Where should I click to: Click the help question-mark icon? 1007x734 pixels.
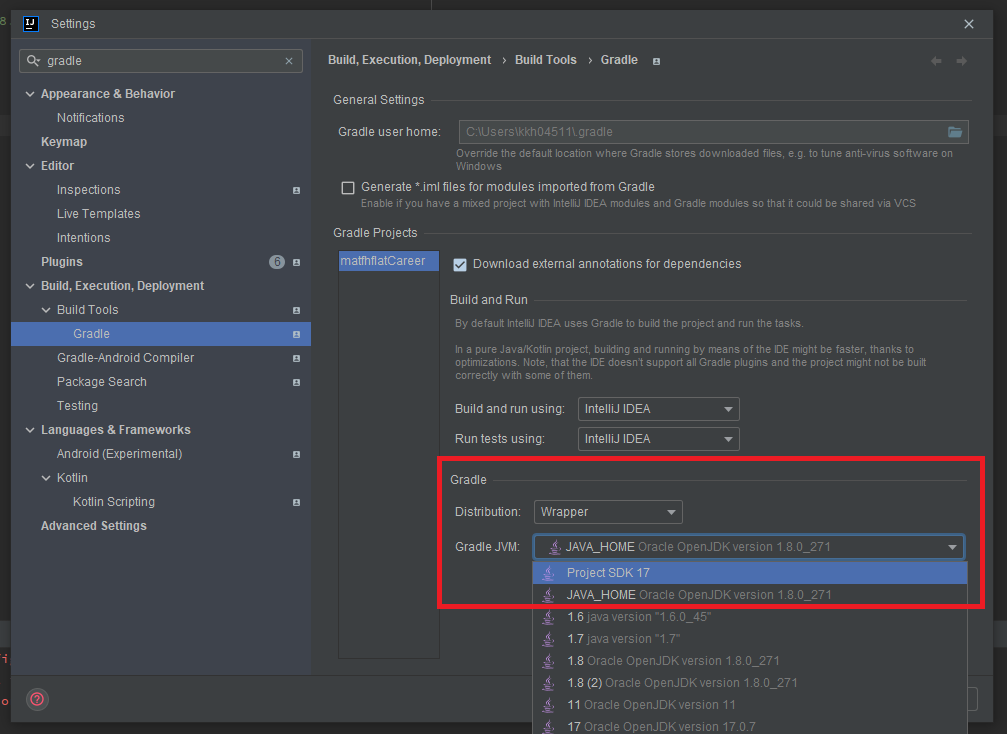click(x=37, y=699)
